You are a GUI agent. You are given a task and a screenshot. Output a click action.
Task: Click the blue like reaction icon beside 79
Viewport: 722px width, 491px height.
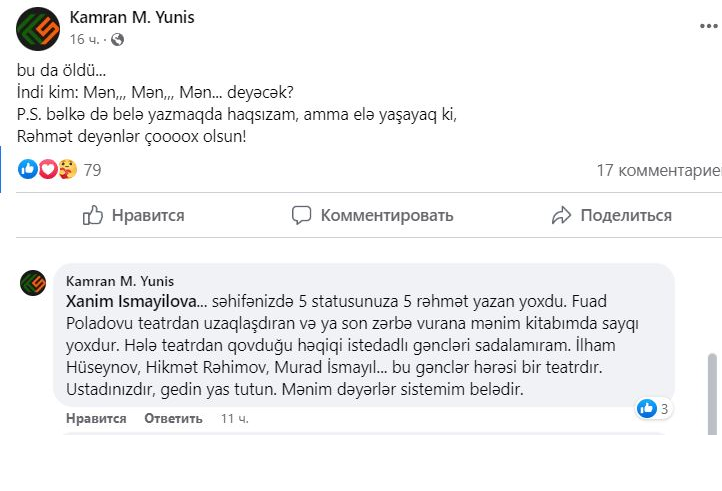(x=28, y=170)
